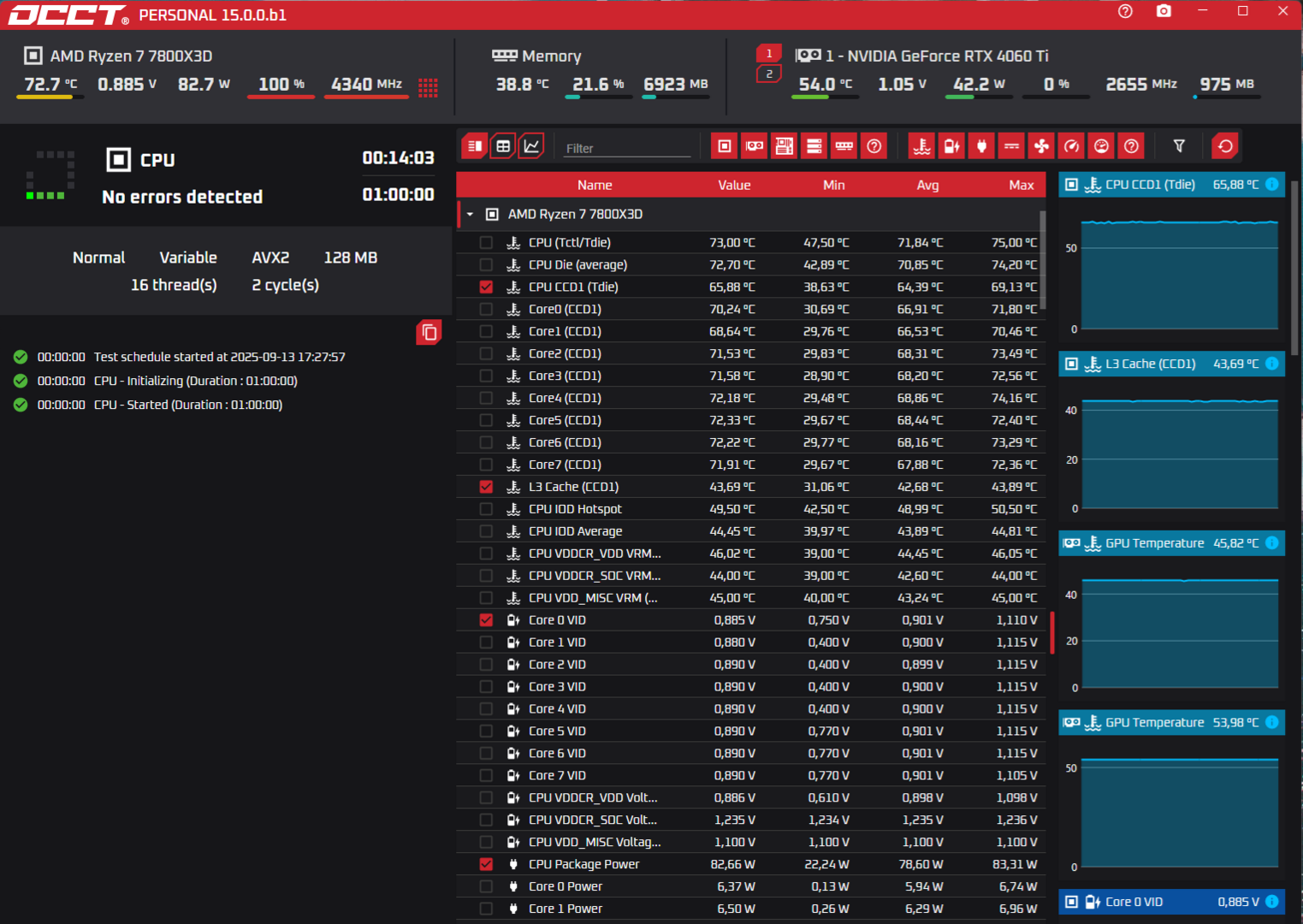Toggle the graphics card hardware filter icon
The height and width of the screenshot is (924, 1303).
click(755, 146)
